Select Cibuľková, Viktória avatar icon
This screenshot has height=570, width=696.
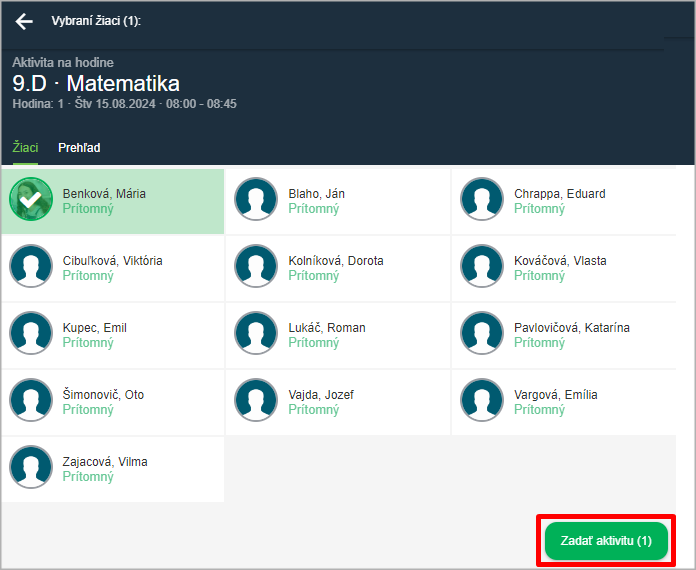click(31, 266)
